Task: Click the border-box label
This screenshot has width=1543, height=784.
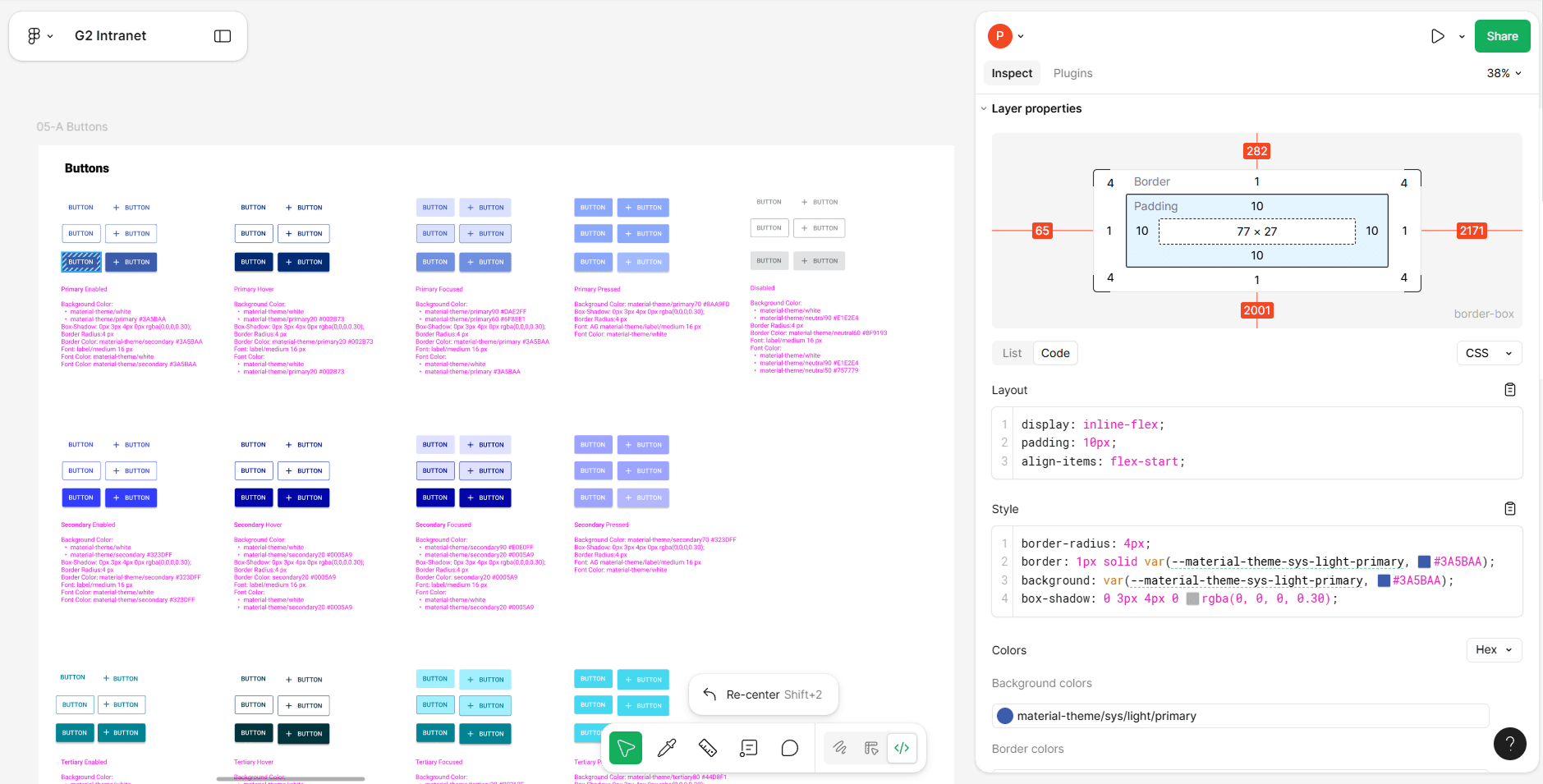Action: (x=1484, y=314)
